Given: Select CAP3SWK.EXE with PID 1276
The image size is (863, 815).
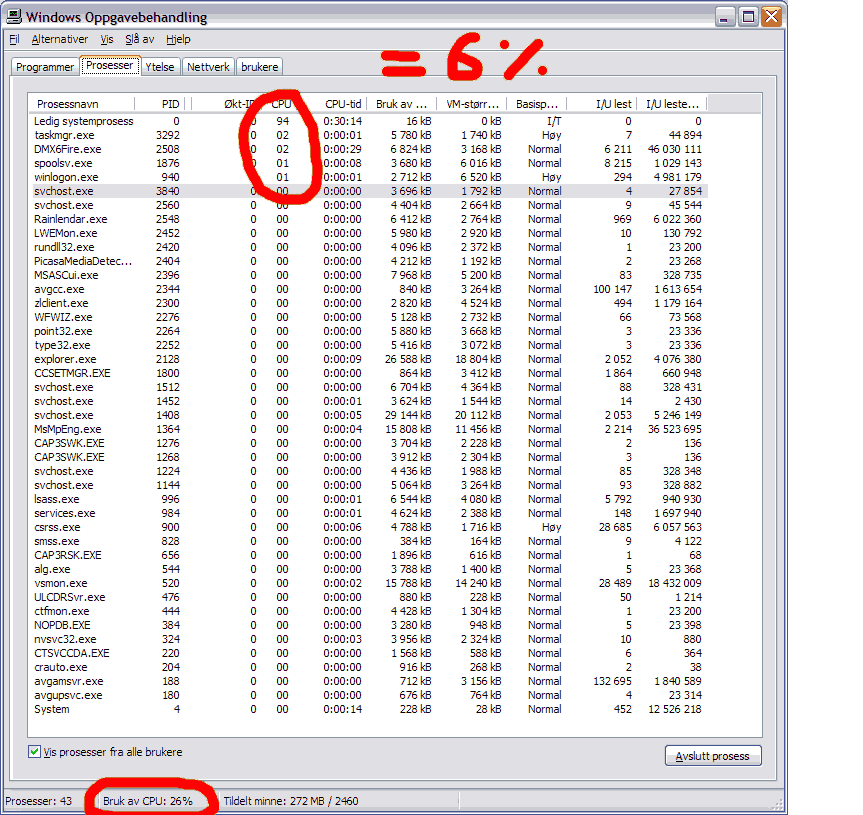Looking at the screenshot, I should pos(368,443).
